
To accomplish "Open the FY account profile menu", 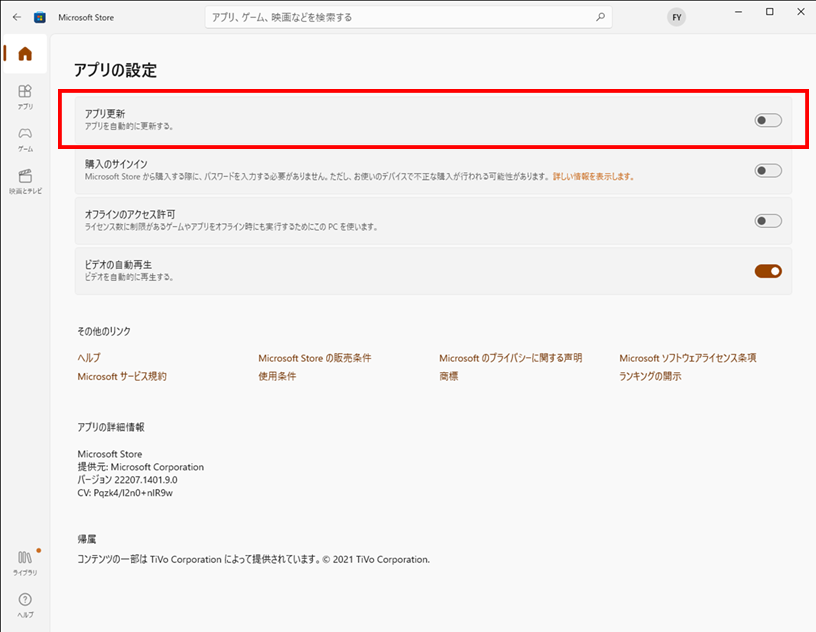I will [x=677, y=17].
